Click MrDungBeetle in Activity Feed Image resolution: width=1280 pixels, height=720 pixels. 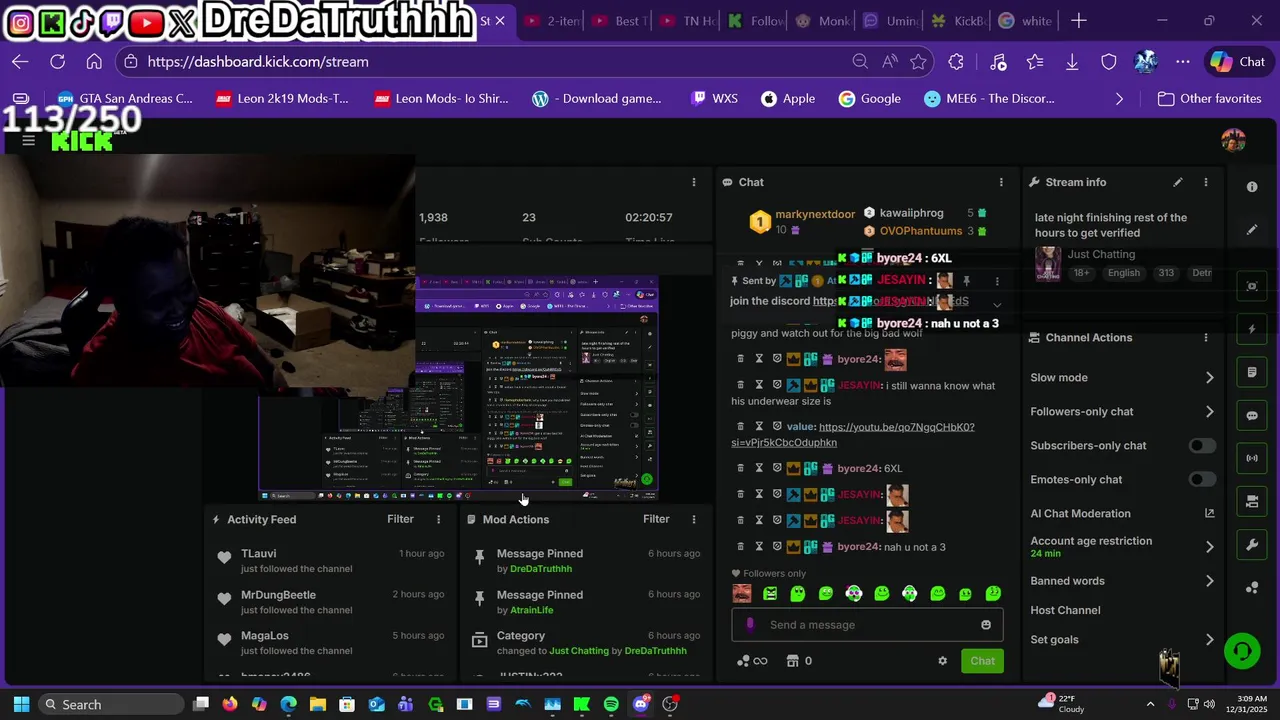pyautogui.click(x=278, y=595)
